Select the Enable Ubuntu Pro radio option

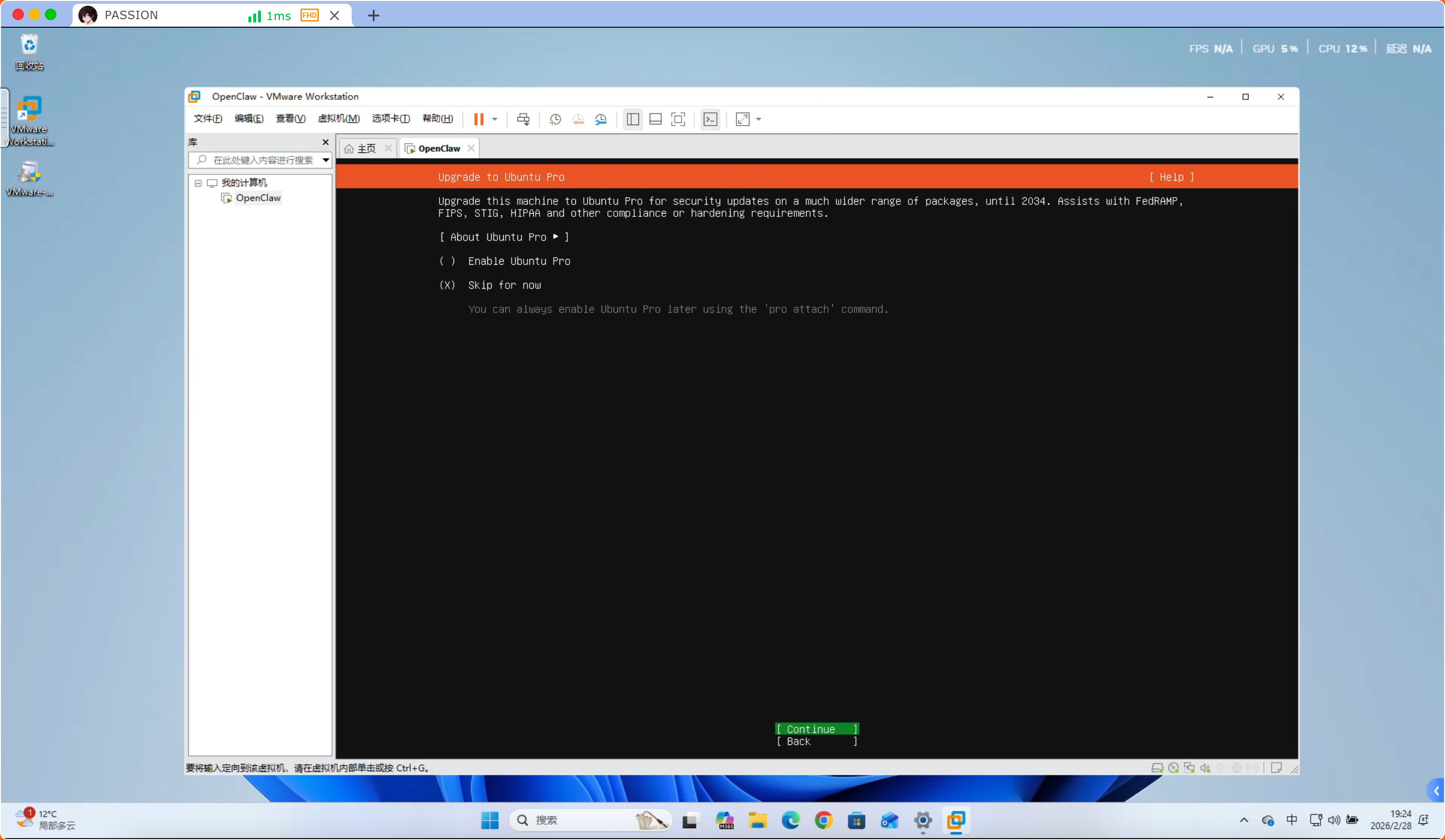[505, 261]
